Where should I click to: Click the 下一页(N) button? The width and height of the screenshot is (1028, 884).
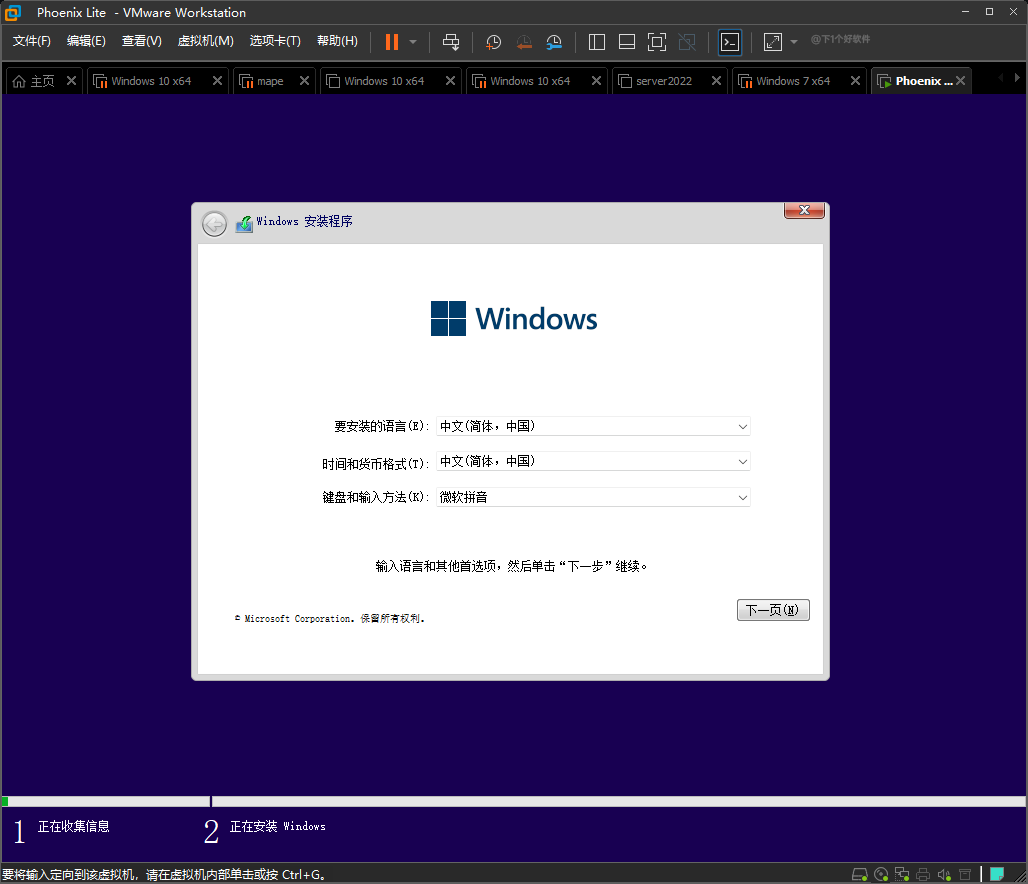pyautogui.click(x=773, y=610)
